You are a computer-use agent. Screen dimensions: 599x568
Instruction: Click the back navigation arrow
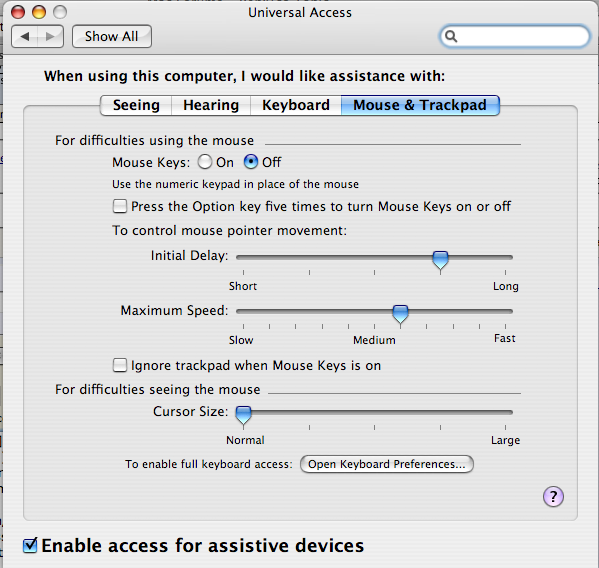25,37
